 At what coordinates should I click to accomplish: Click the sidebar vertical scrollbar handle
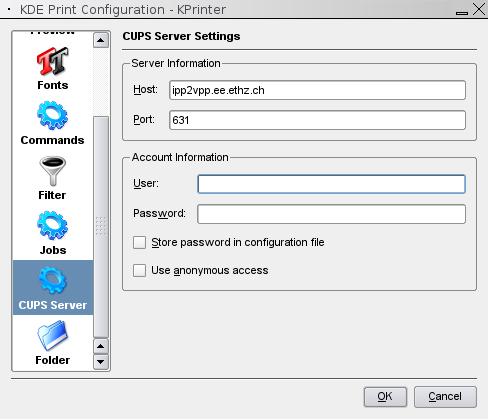tap(101, 227)
